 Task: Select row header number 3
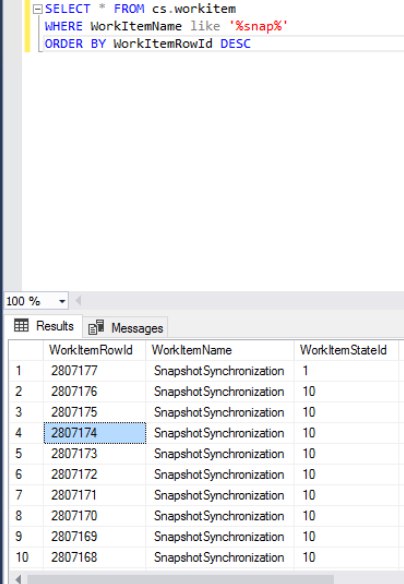(x=26, y=412)
